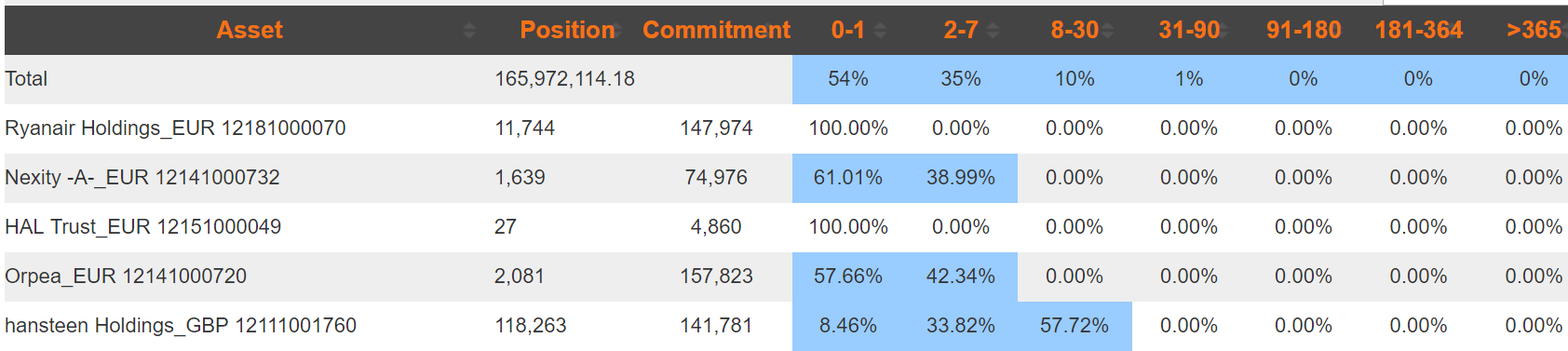Sort by the 181-364 column header
Viewport: 1568px width, 351px height.
pyautogui.click(x=1419, y=30)
